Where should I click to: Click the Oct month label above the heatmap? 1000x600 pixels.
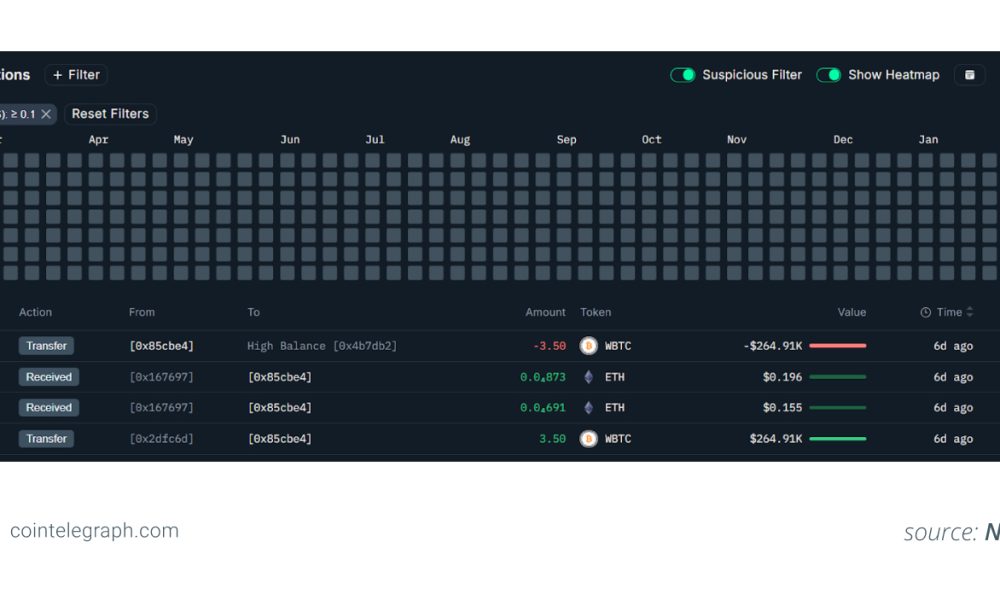pyautogui.click(x=651, y=139)
